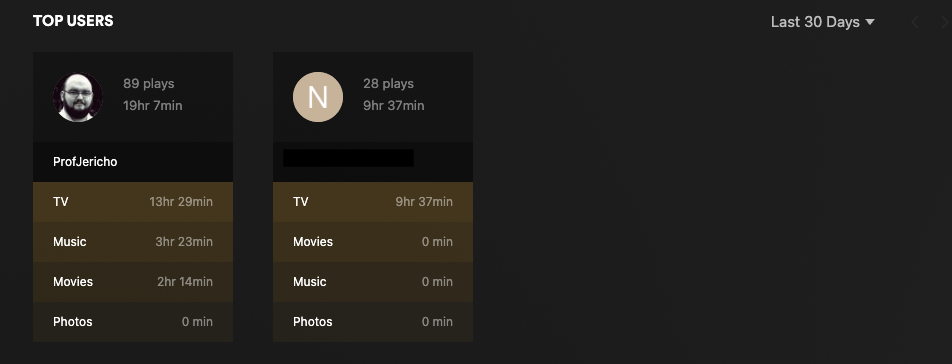Select second user's TV row, 9hr 37min
The image size is (952, 364).
pos(373,201)
